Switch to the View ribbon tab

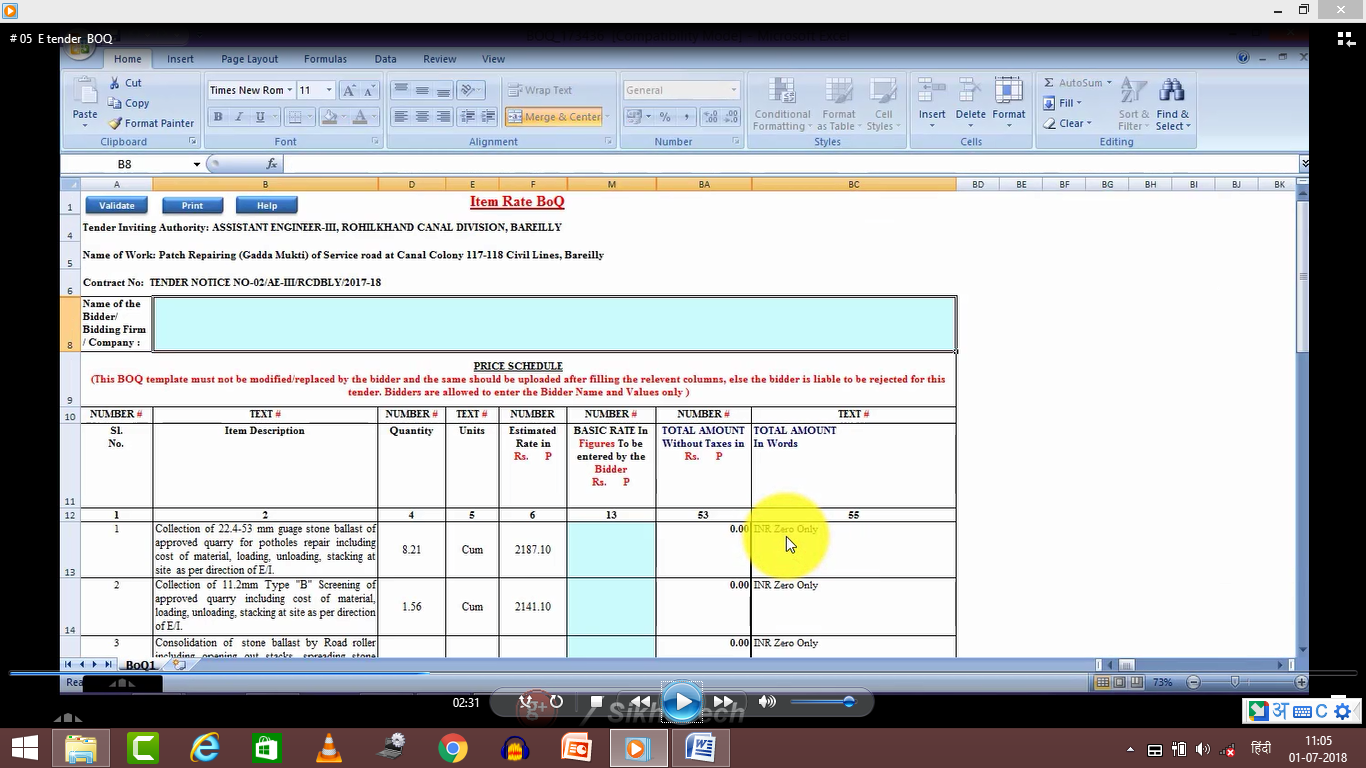coord(494,59)
